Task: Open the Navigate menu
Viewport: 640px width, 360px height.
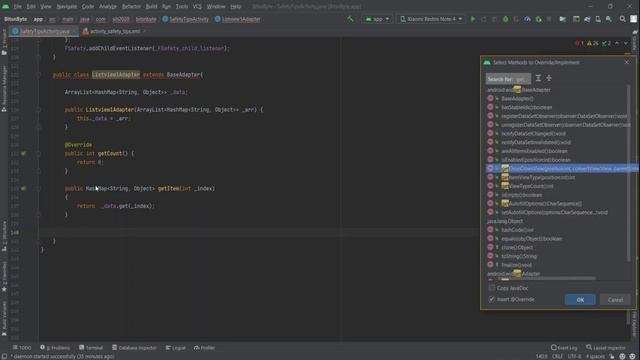Action: coord(67,7)
